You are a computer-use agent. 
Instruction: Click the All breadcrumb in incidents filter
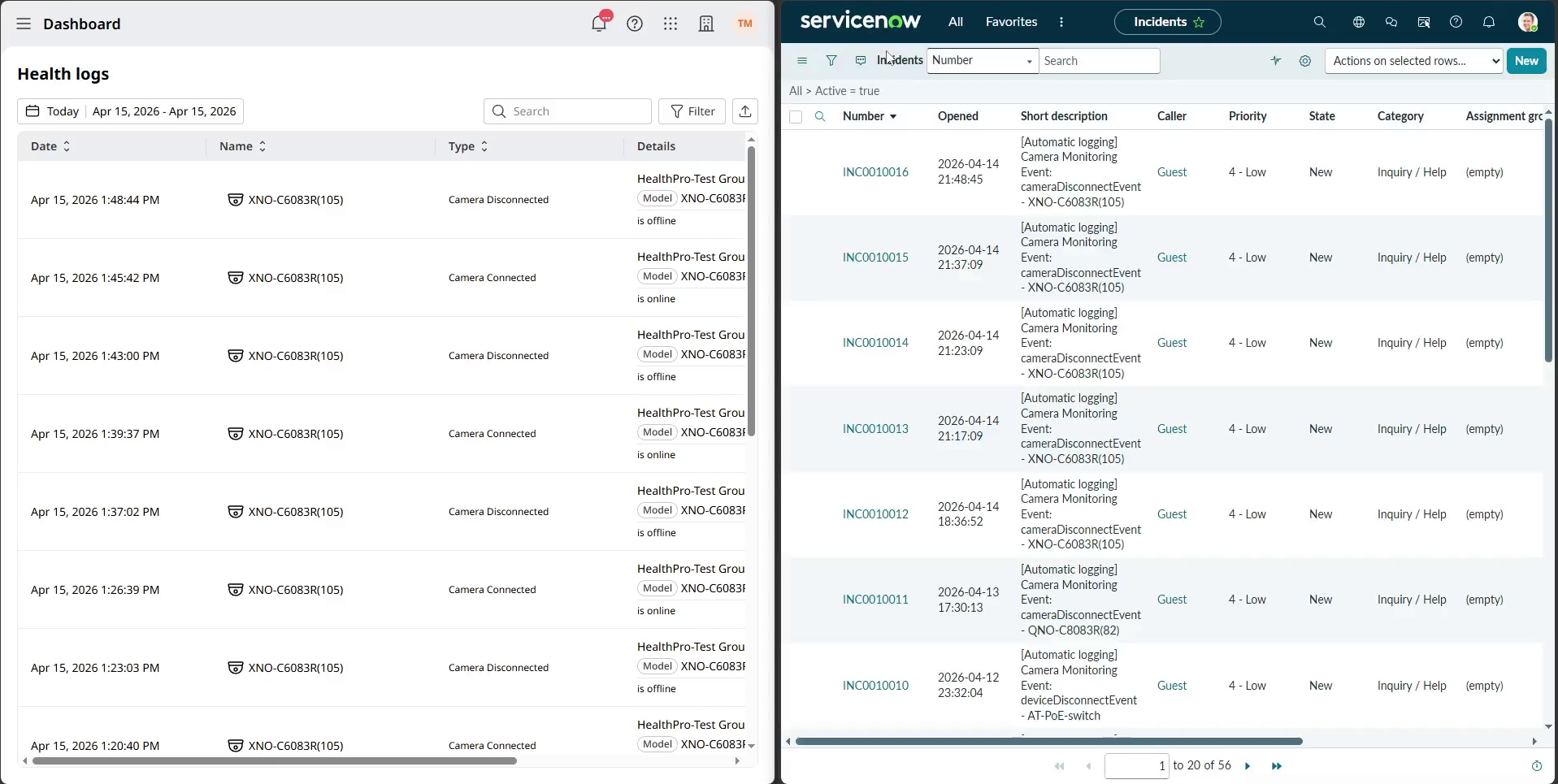tap(796, 91)
